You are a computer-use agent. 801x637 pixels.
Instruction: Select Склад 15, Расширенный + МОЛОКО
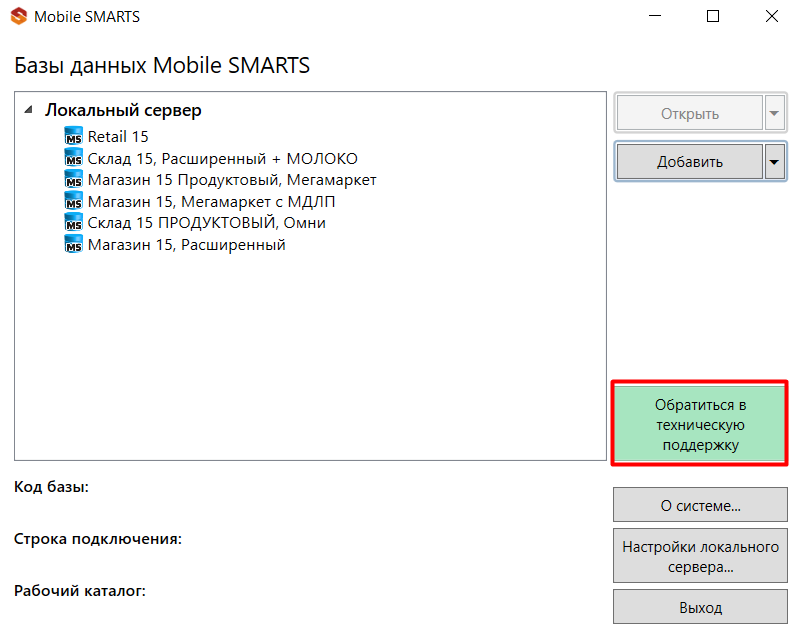(222, 158)
